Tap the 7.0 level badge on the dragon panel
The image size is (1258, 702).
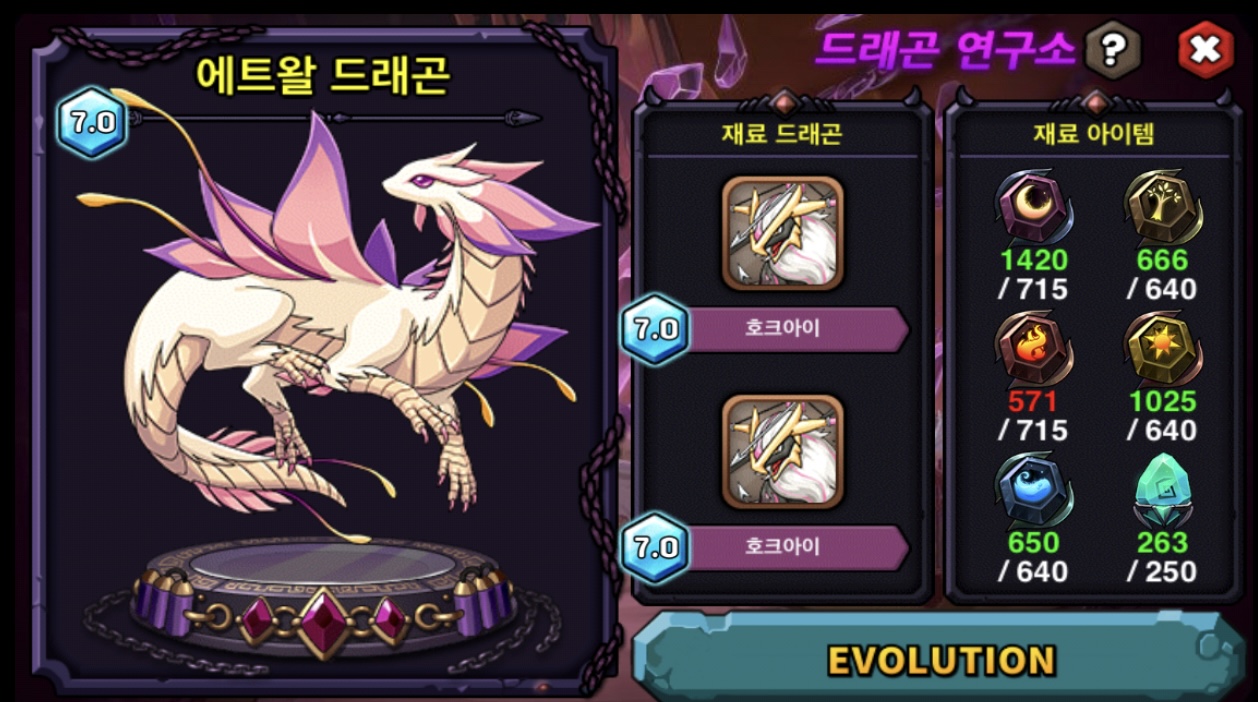coord(92,123)
